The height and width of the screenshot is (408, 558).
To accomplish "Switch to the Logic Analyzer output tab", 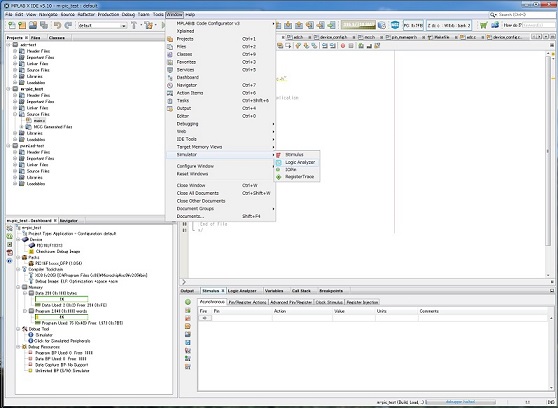I will (x=242, y=291).
